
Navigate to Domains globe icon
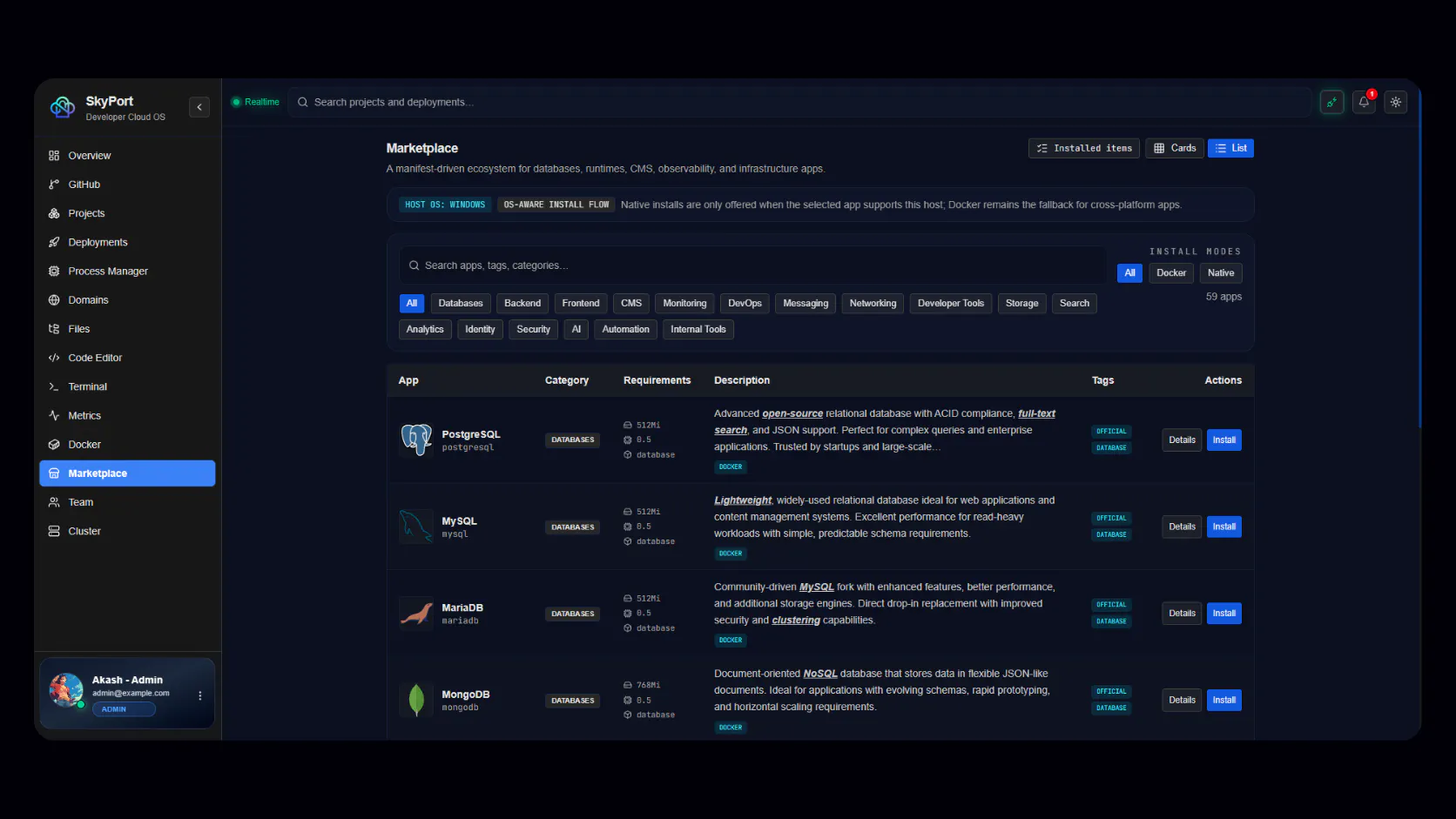click(54, 300)
